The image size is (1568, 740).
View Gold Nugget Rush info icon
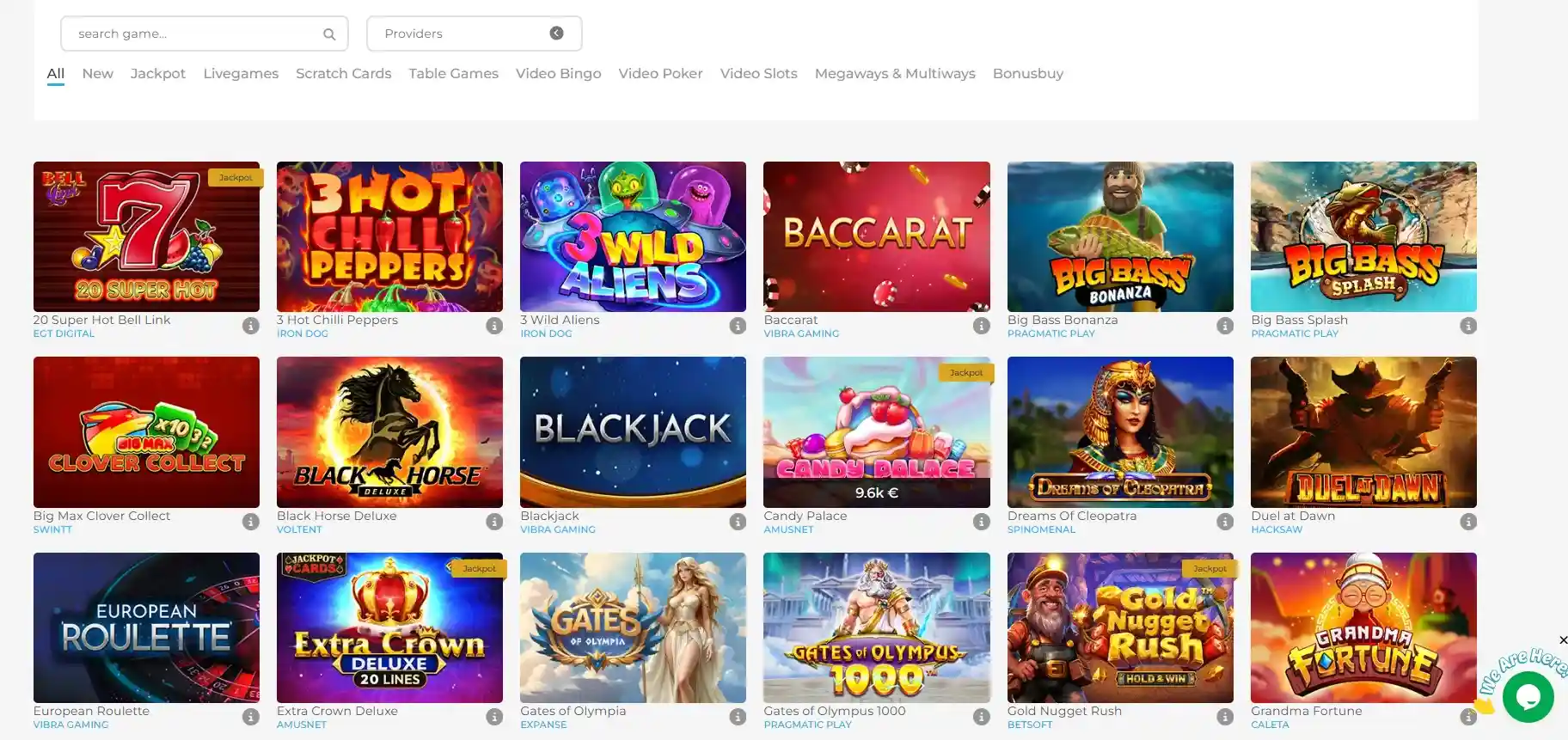click(x=1225, y=717)
